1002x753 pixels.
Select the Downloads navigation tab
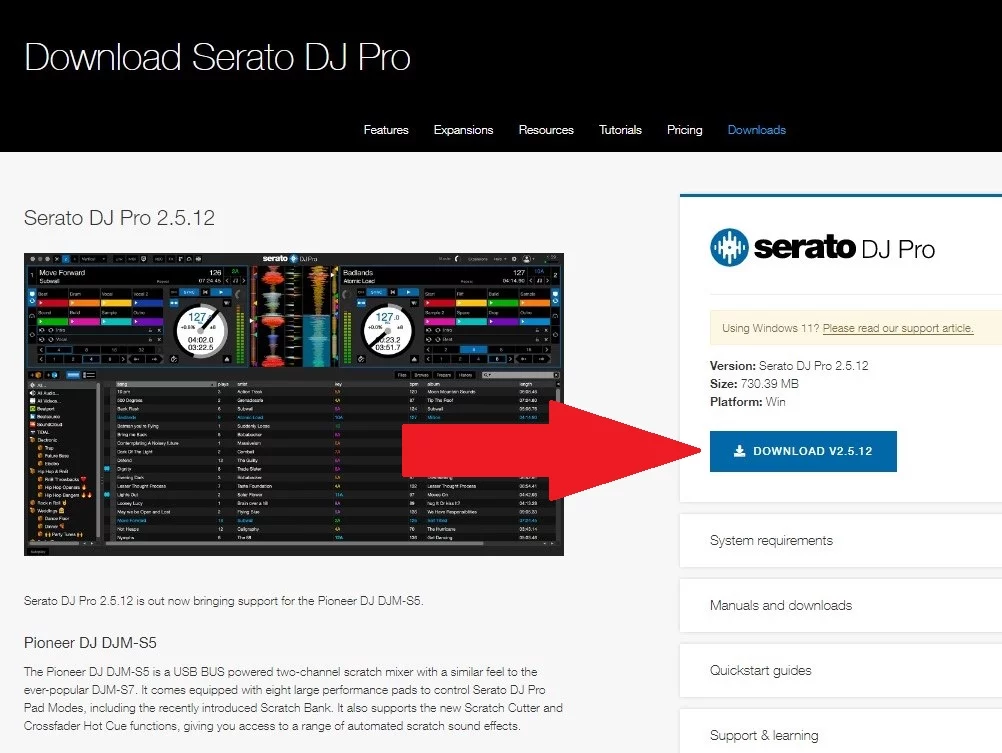point(757,130)
